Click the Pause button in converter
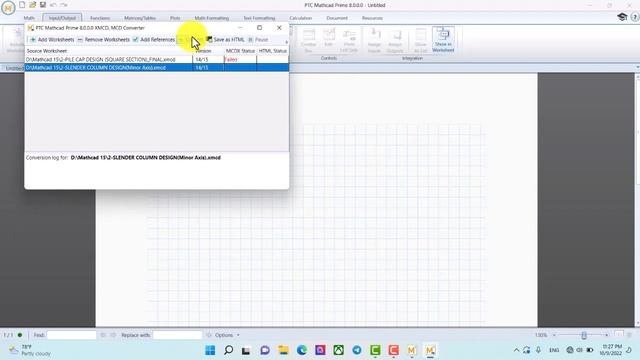The width and height of the screenshot is (640, 360). click(x=258, y=40)
